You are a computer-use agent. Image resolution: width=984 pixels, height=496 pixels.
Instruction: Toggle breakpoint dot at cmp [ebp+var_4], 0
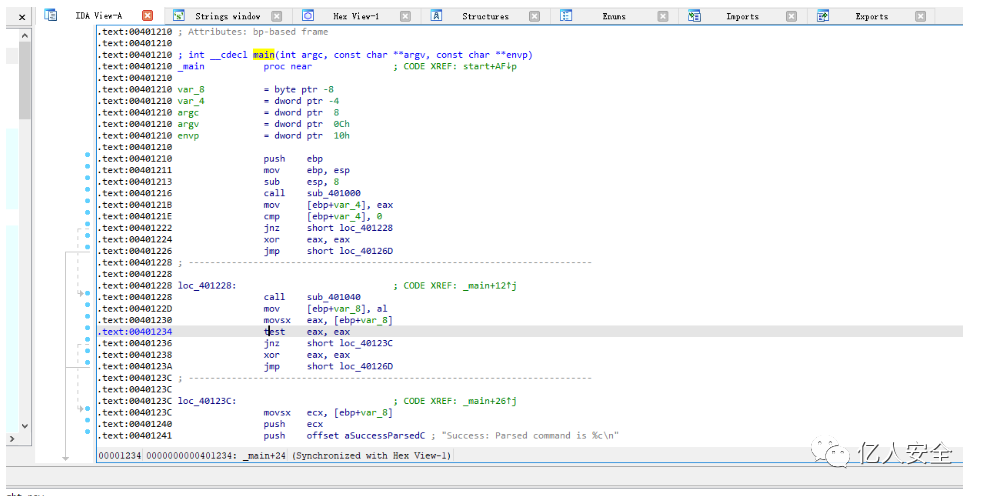[x=87, y=213]
